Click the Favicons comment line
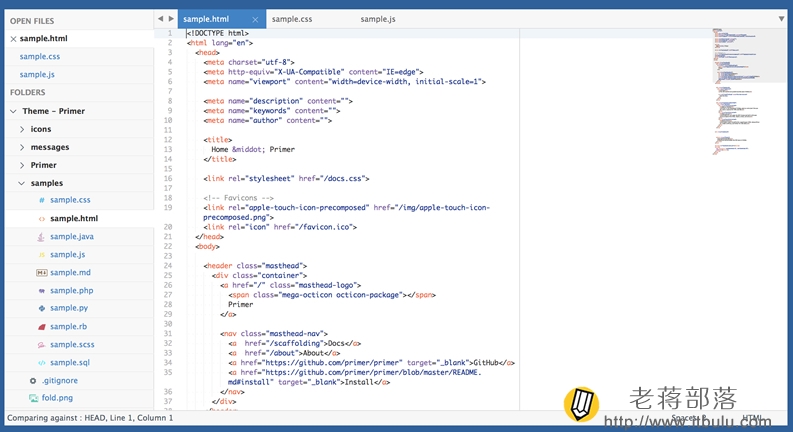The height and width of the screenshot is (432, 793). [239, 198]
